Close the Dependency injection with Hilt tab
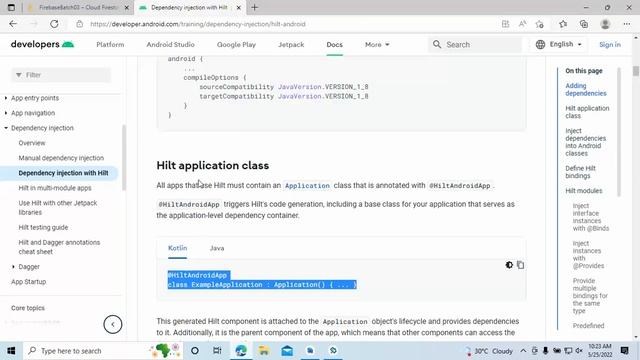The image size is (640, 360). coord(239,8)
